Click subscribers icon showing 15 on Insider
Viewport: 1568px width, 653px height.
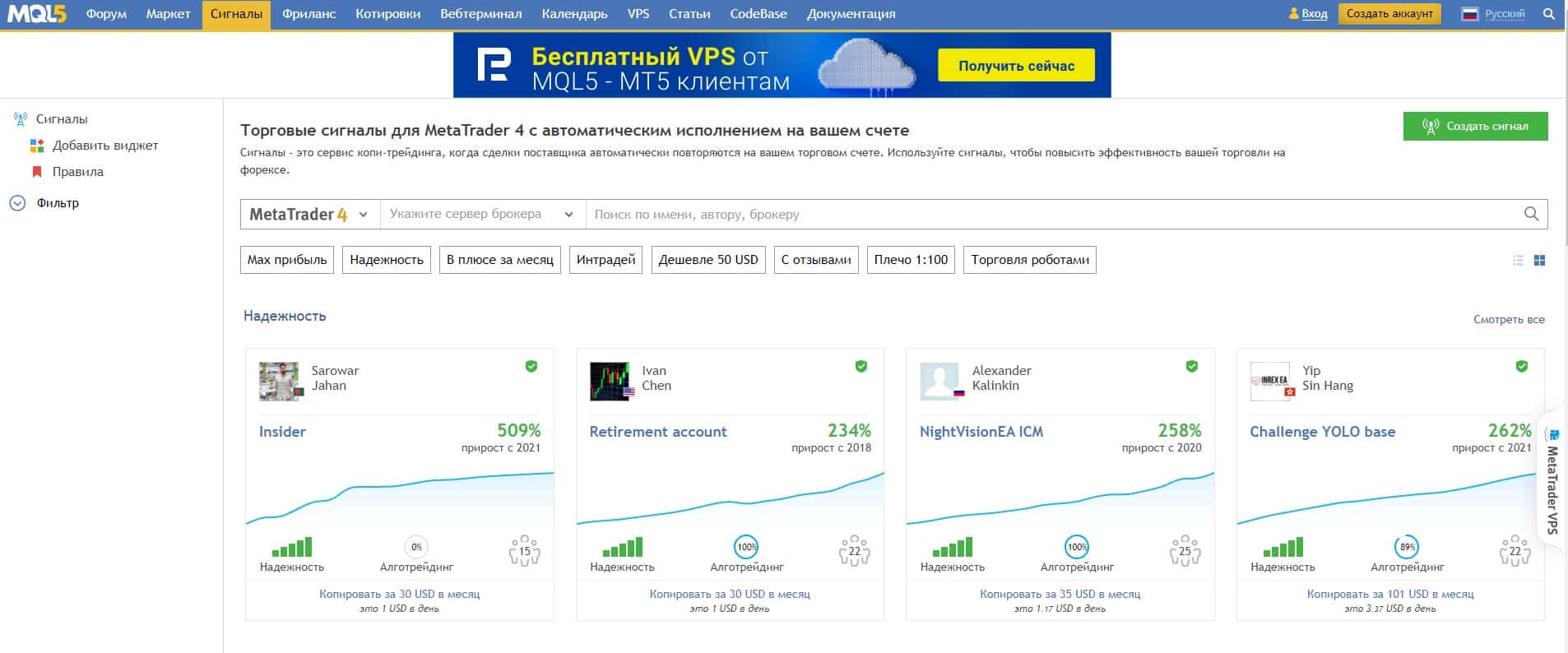coord(525,551)
